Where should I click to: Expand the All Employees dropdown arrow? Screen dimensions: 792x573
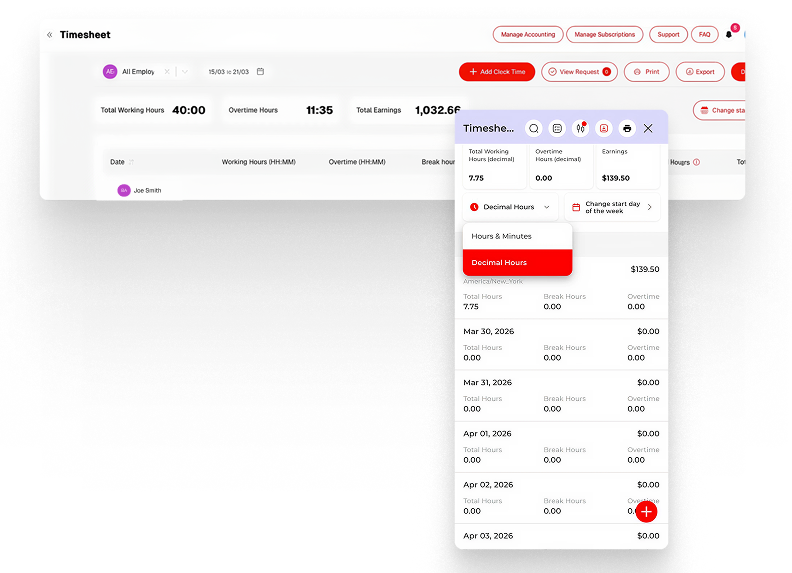pos(185,72)
